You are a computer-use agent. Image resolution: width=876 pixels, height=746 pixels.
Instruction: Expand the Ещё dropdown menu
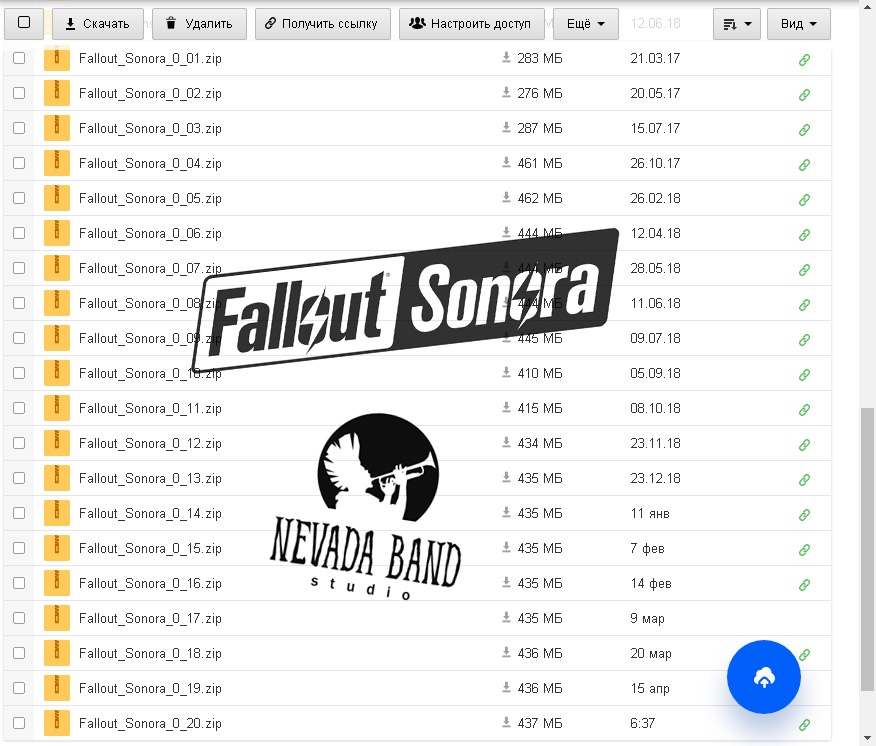(585, 24)
